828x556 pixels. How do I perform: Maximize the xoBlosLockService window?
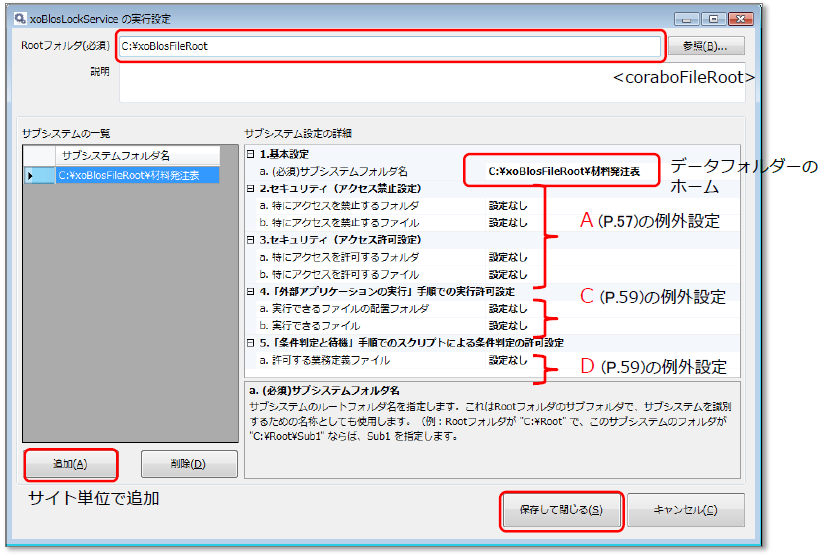tap(713, 19)
